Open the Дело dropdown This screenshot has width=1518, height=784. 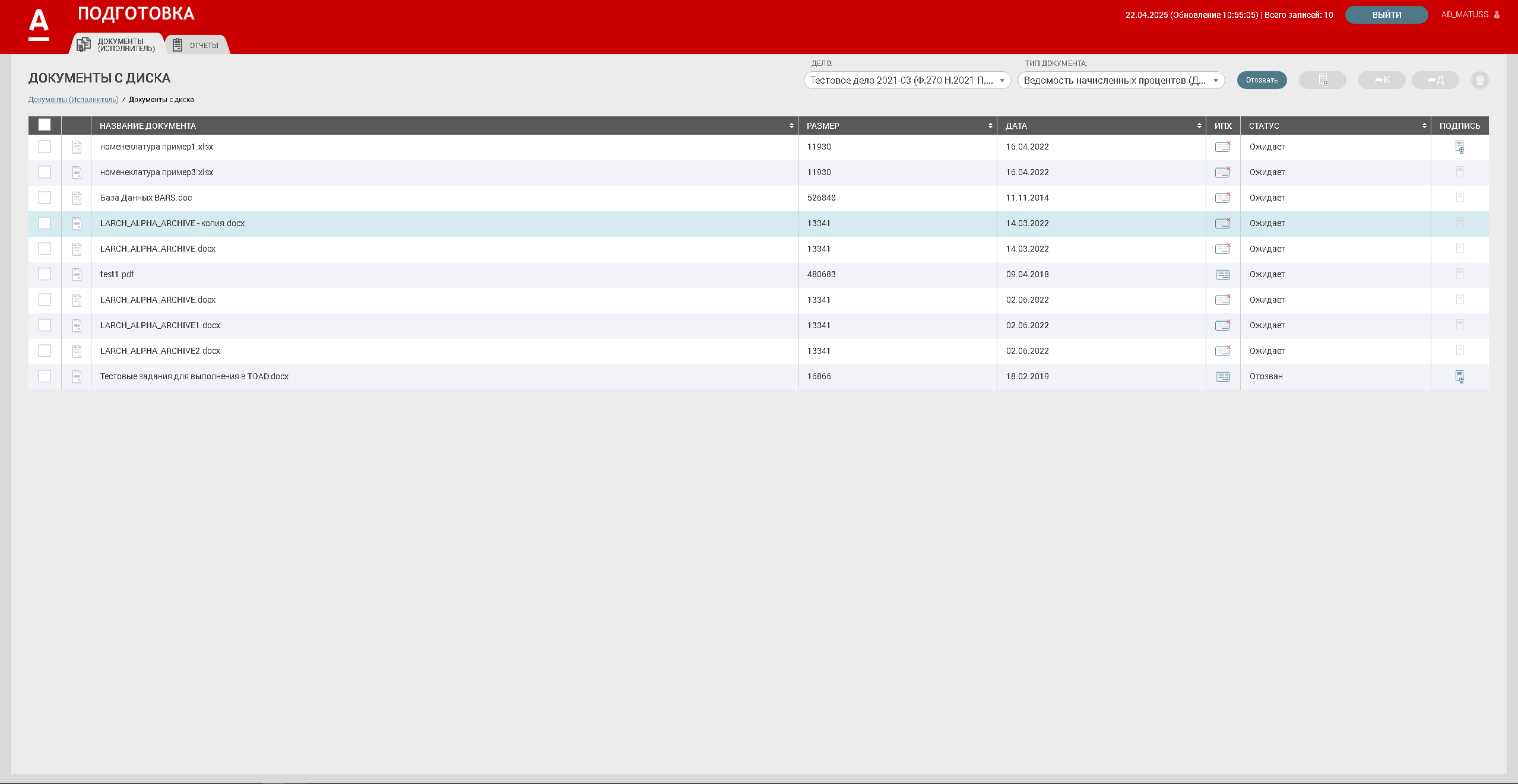907,80
